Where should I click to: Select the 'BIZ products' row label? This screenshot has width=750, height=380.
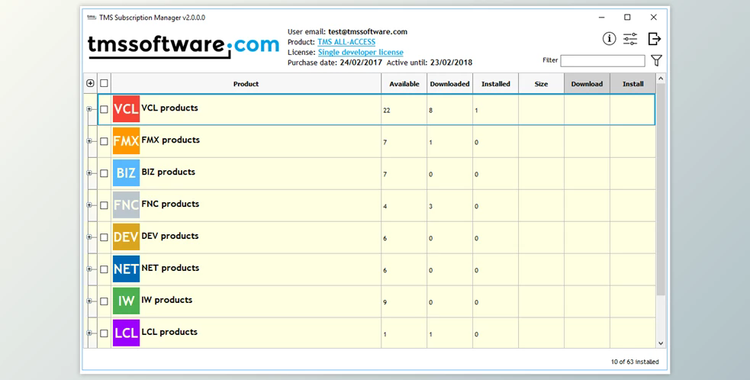click(x=168, y=172)
